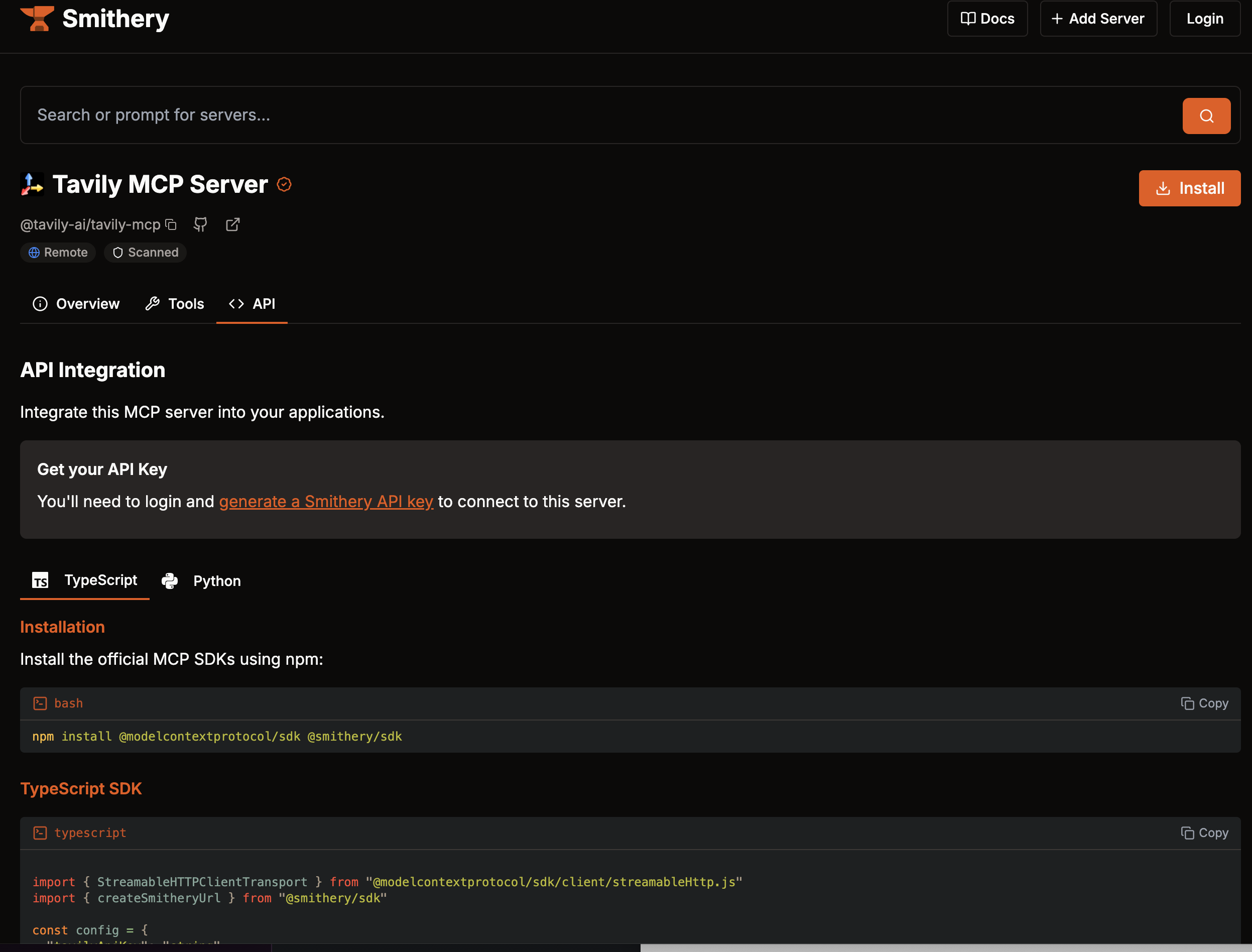Image resolution: width=1252 pixels, height=952 pixels.
Task: Click the API Integration heading
Action: pos(93,370)
